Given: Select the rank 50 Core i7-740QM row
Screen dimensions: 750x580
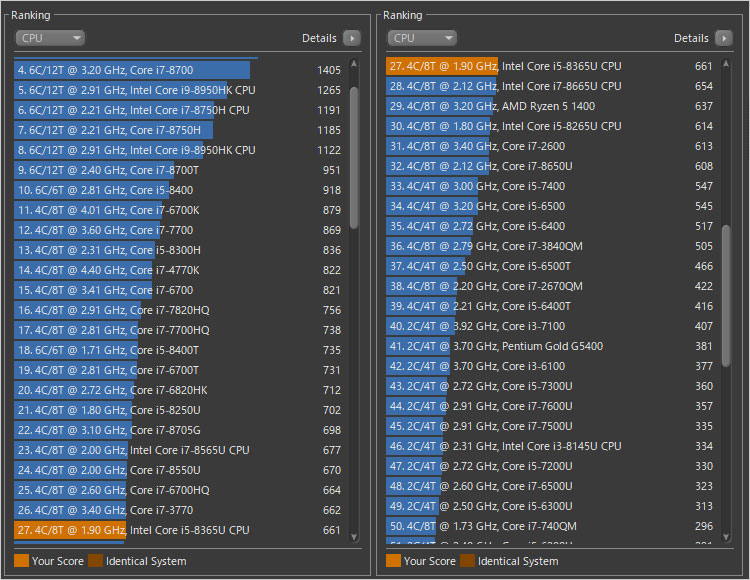Looking at the screenshot, I should click(550, 526).
